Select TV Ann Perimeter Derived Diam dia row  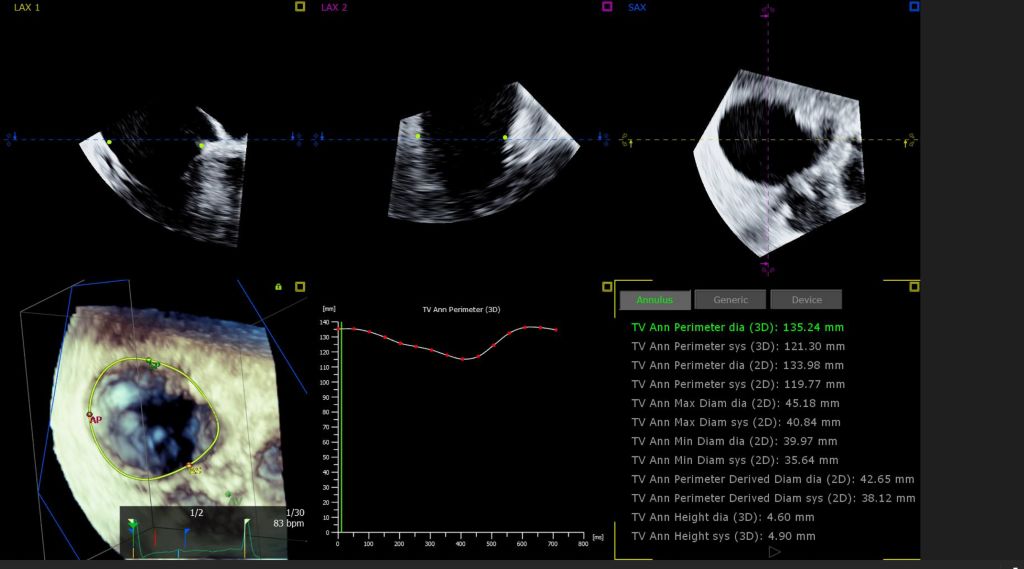tap(773, 479)
